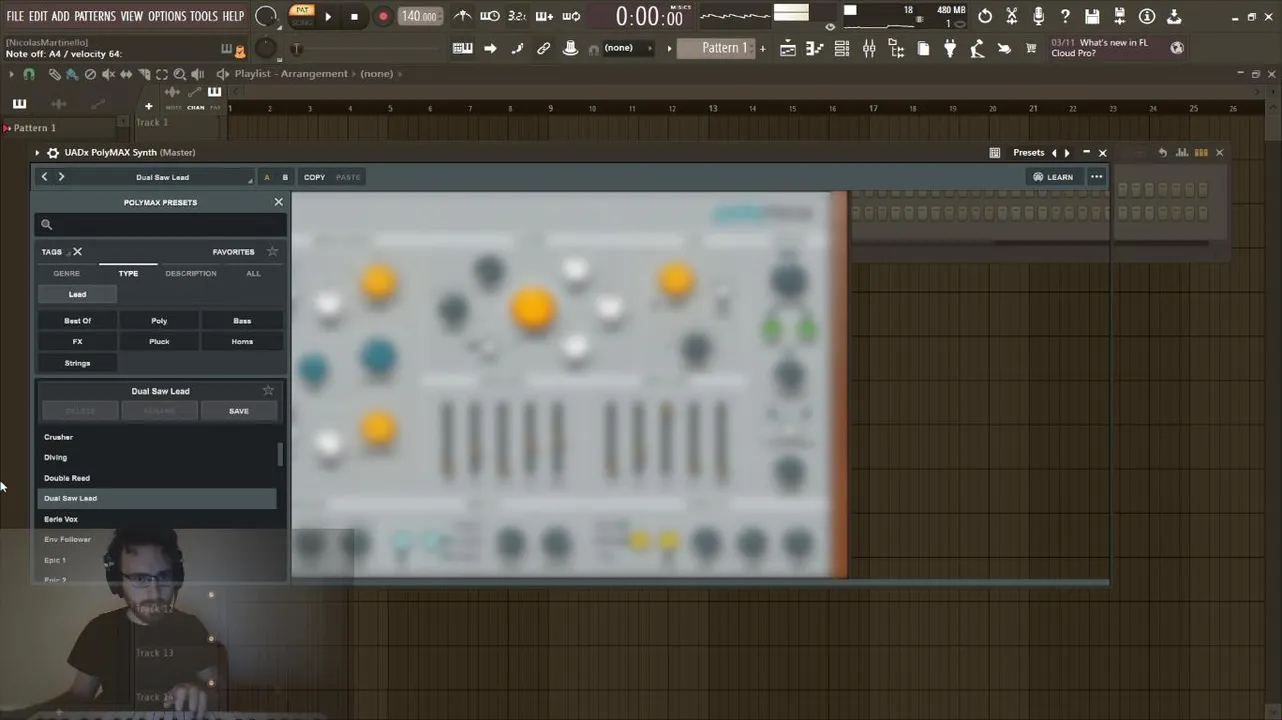Toggle the 3.2.1 recording countdown
The image size is (1282, 720).
517,16
